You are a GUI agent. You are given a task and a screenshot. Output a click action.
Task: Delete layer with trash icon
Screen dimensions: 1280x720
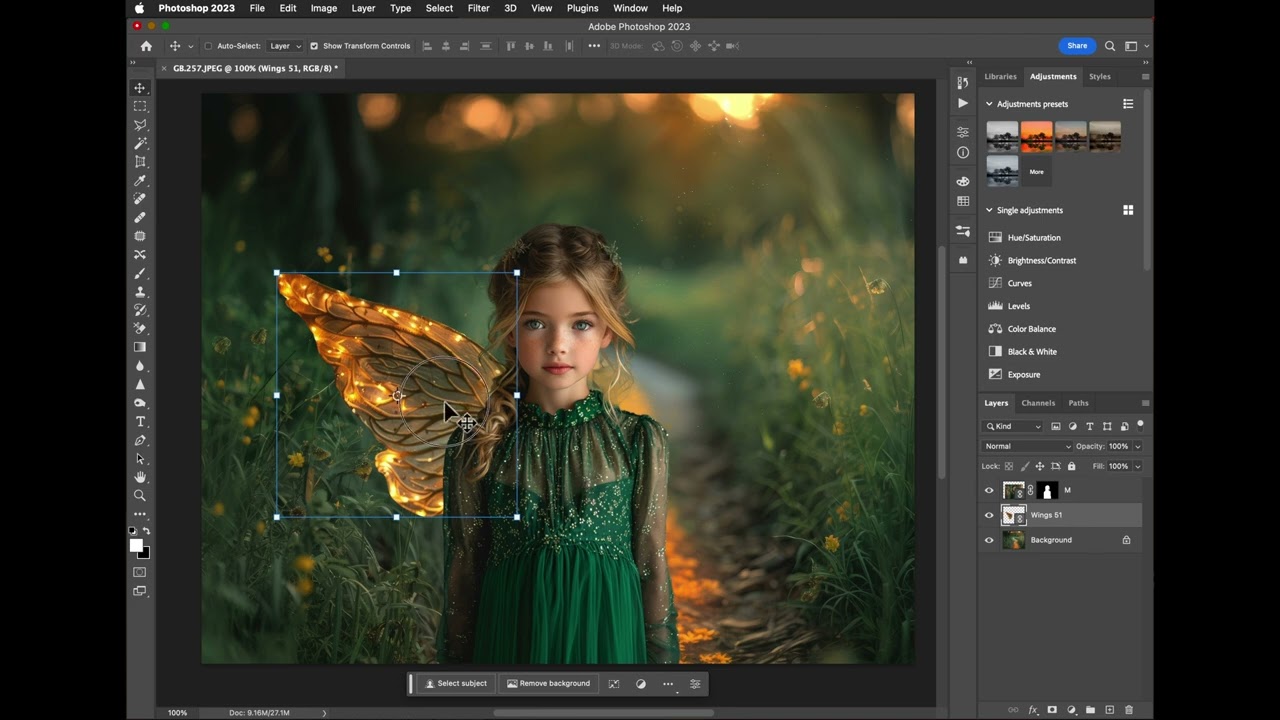click(x=1129, y=710)
